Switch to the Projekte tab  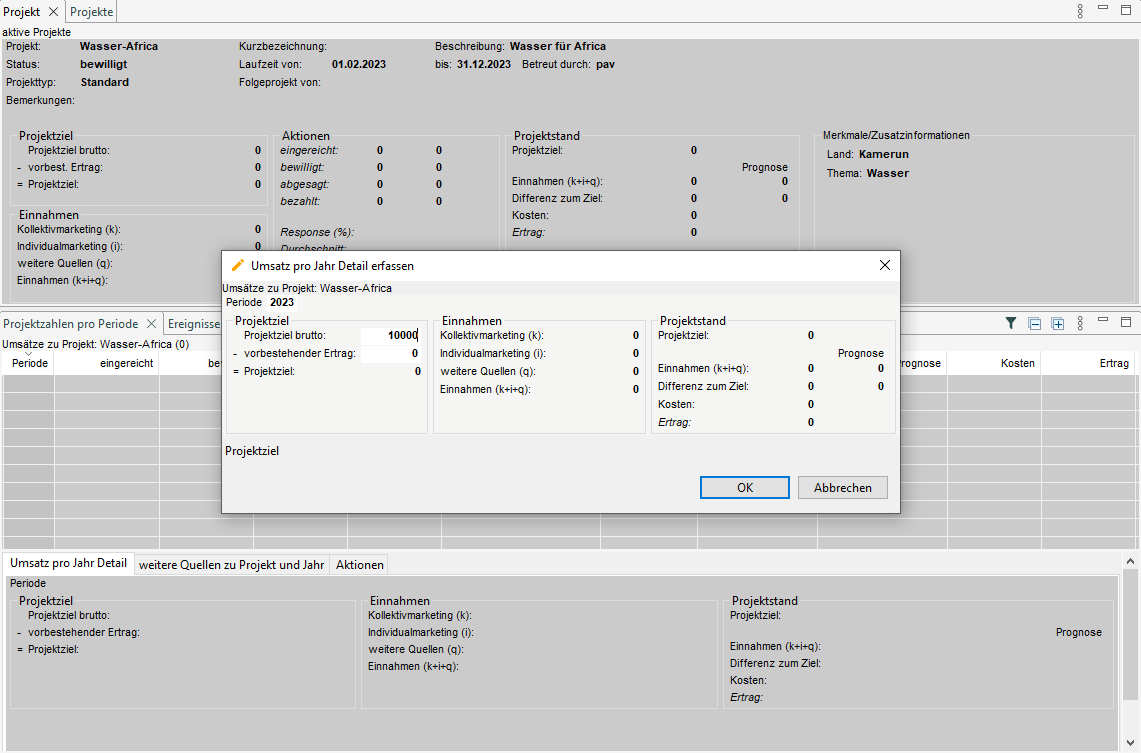click(92, 12)
